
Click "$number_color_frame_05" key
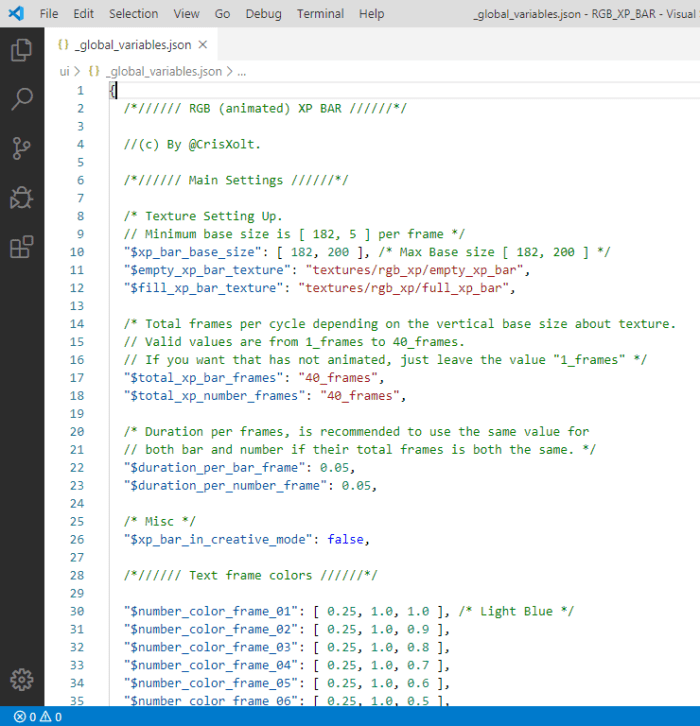click(210, 683)
